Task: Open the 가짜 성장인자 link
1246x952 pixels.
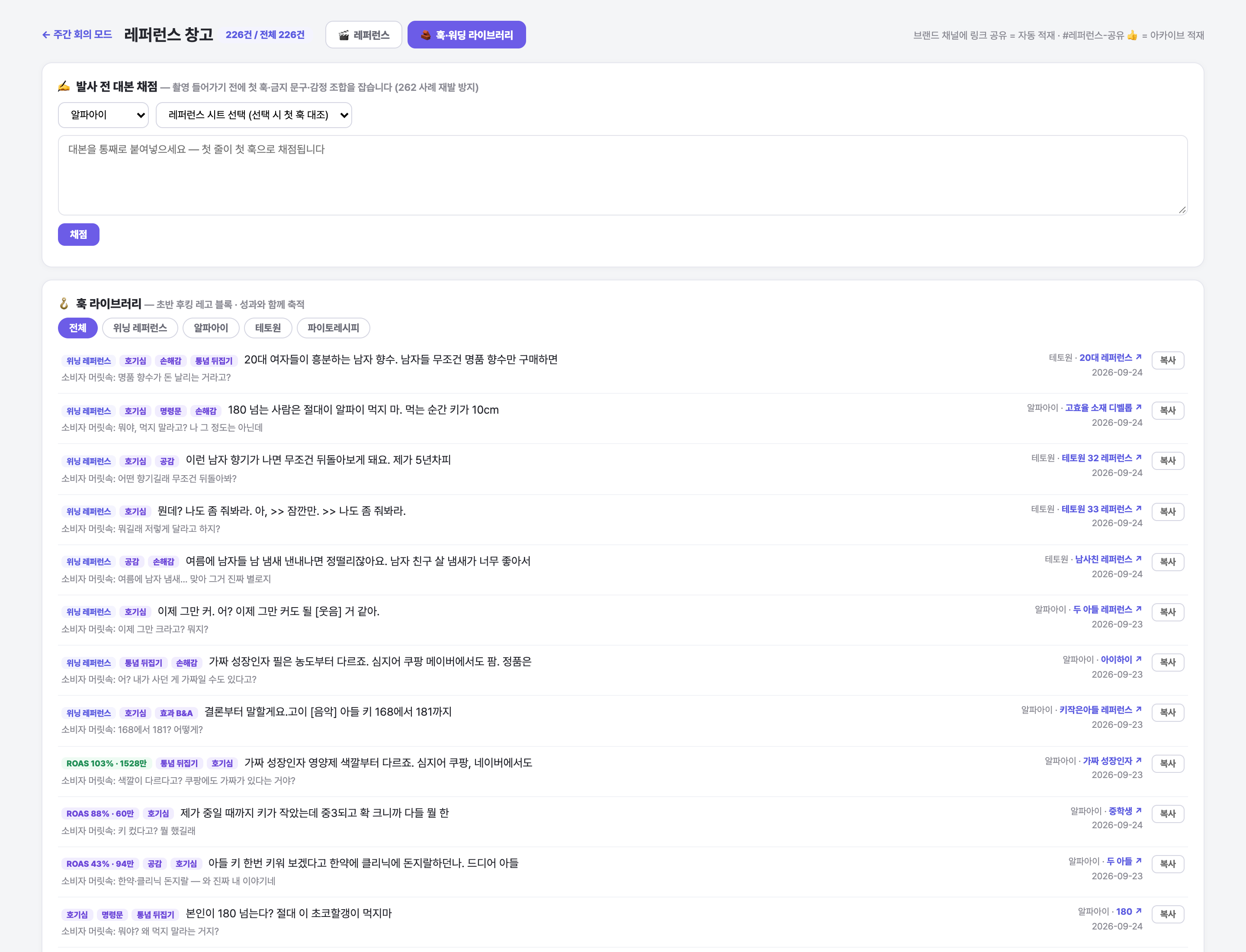Action: click(x=1112, y=761)
